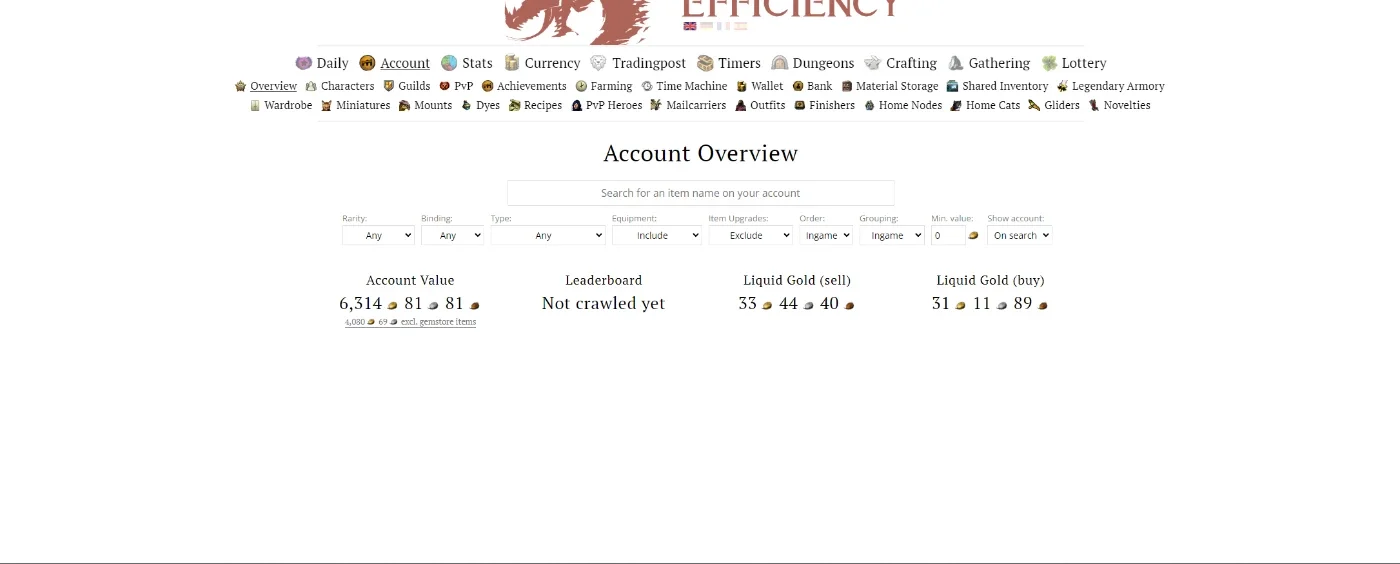Click the Outfits icon
This screenshot has height=564, width=1400.
point(741,105)
